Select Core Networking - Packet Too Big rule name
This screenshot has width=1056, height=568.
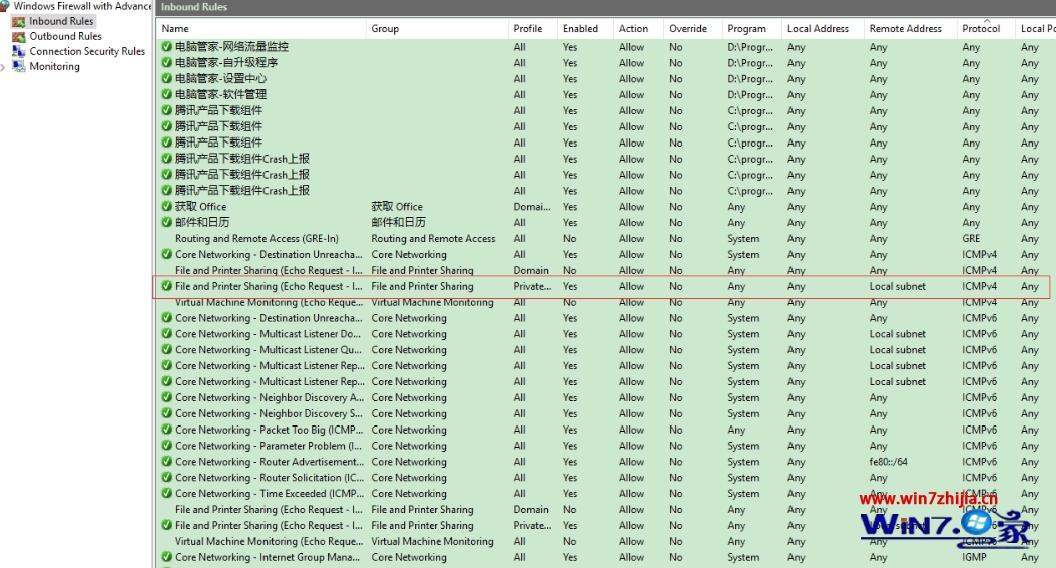[269, 429]
